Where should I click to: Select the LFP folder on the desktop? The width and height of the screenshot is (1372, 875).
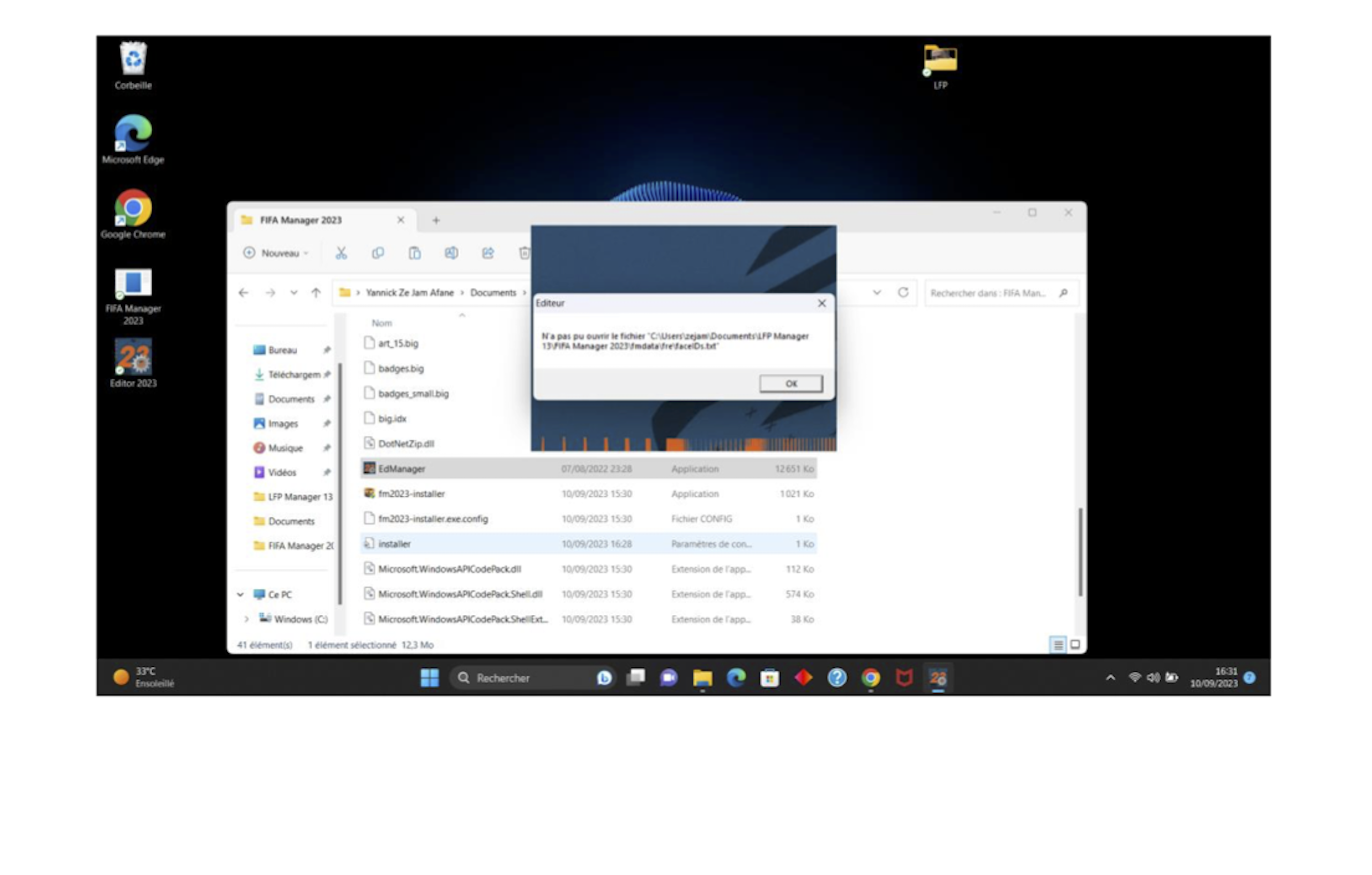coord(940,66)
